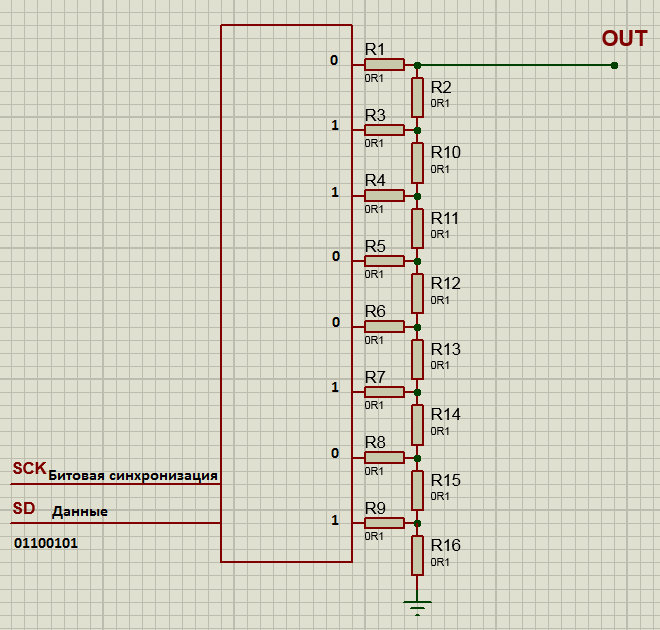The image size is (660, 630).
Task: Click the 01100101 data text
Action: pos(46,543)
